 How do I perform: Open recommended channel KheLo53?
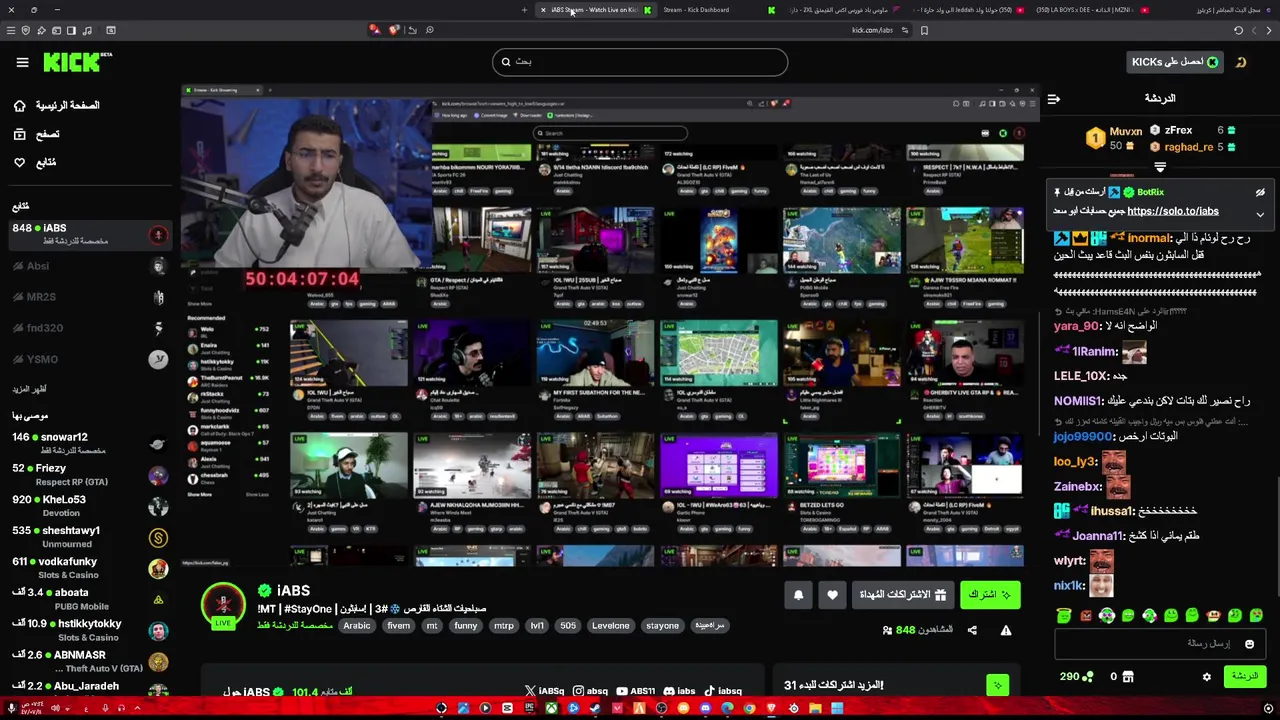click(x=89, y=505)
